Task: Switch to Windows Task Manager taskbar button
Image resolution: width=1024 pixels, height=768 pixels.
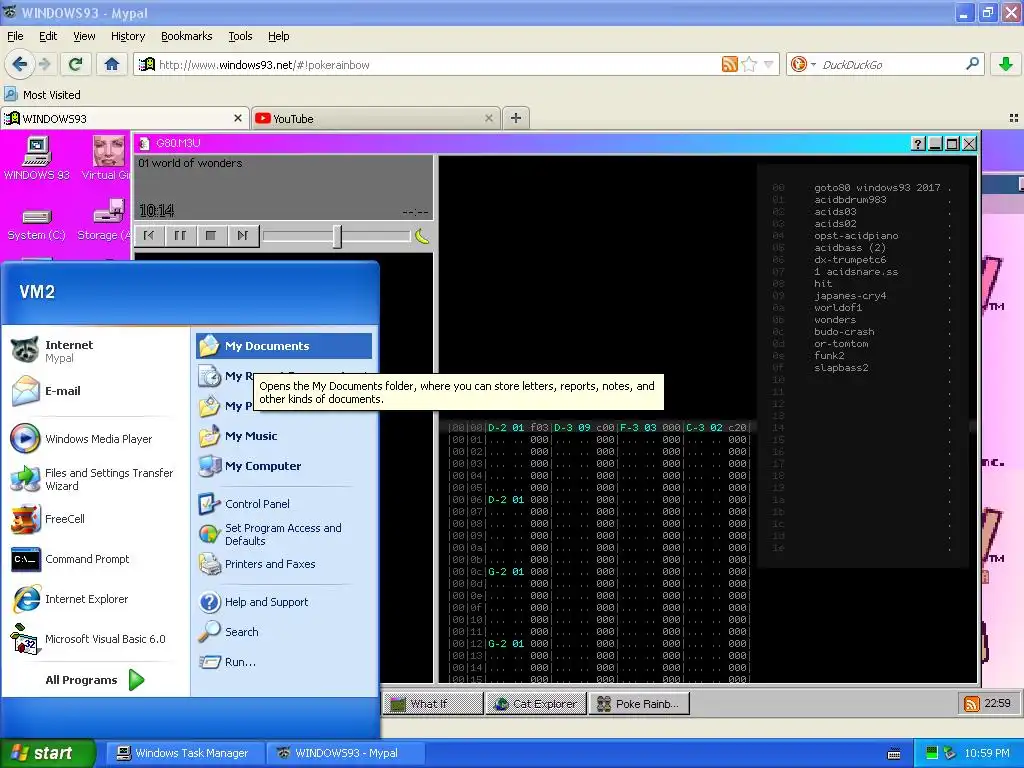Action: click(186, 753)
